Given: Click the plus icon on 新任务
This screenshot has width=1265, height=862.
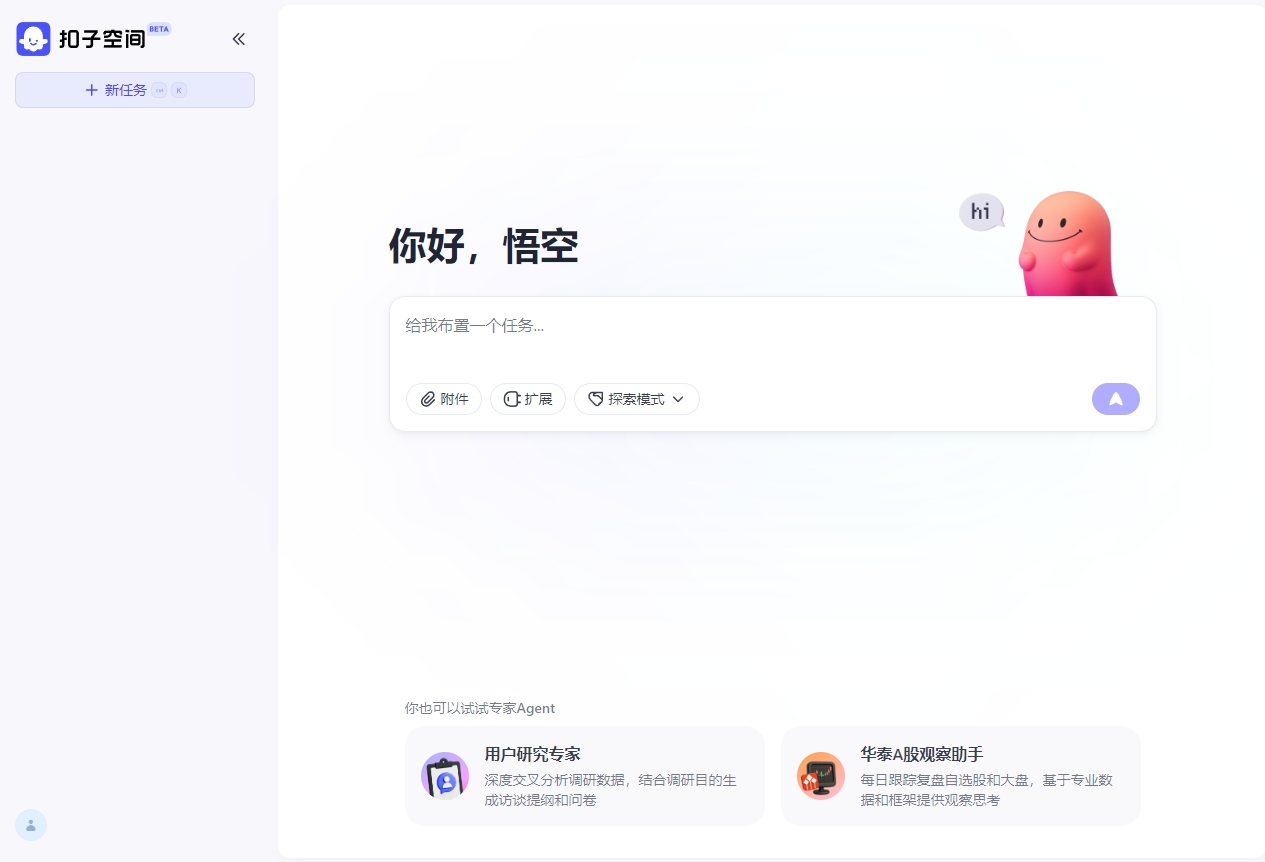Looking at the screenshot, I should (x=91, y=90).
